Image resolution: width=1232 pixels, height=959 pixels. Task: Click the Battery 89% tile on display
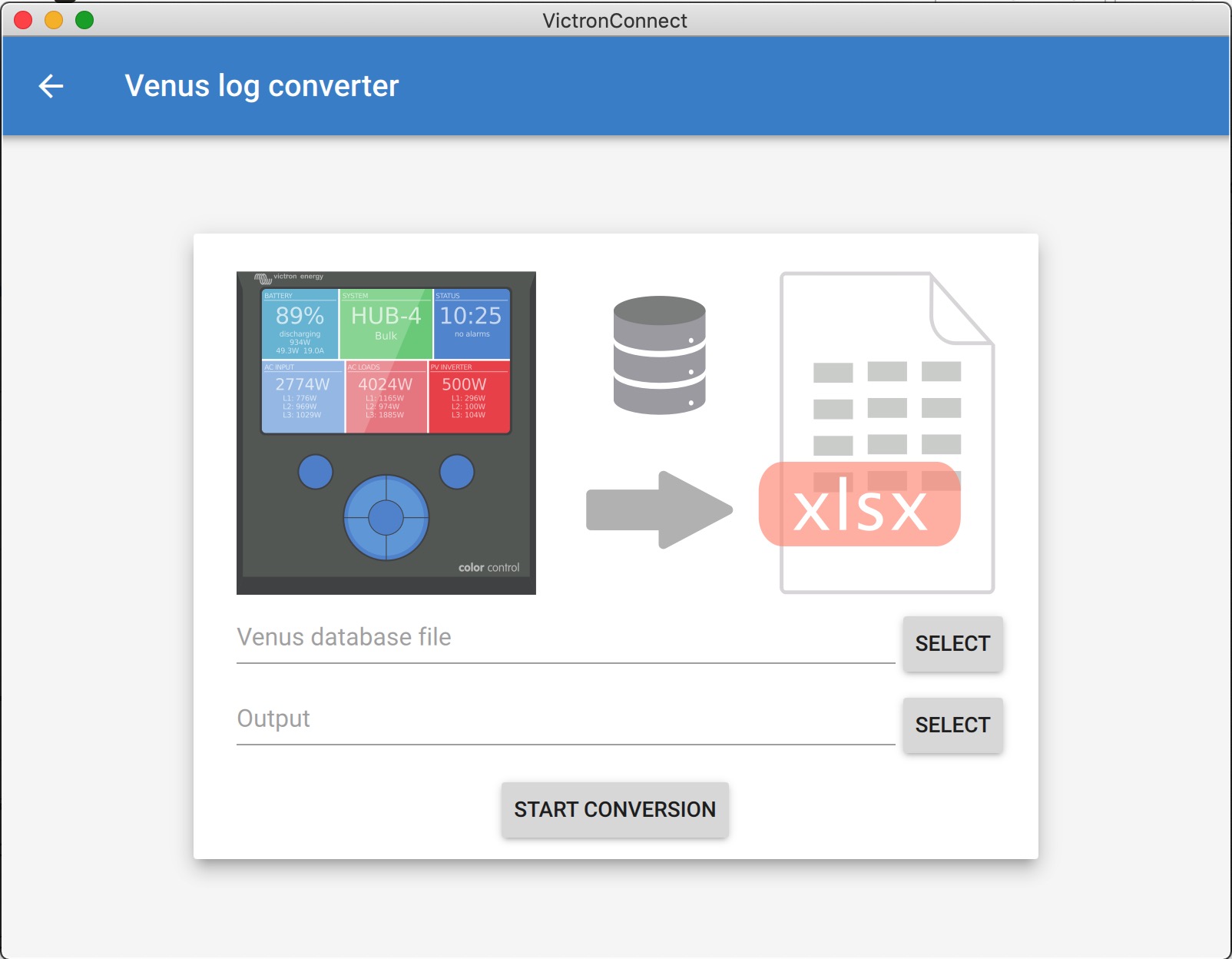click(x=300, y=324)
